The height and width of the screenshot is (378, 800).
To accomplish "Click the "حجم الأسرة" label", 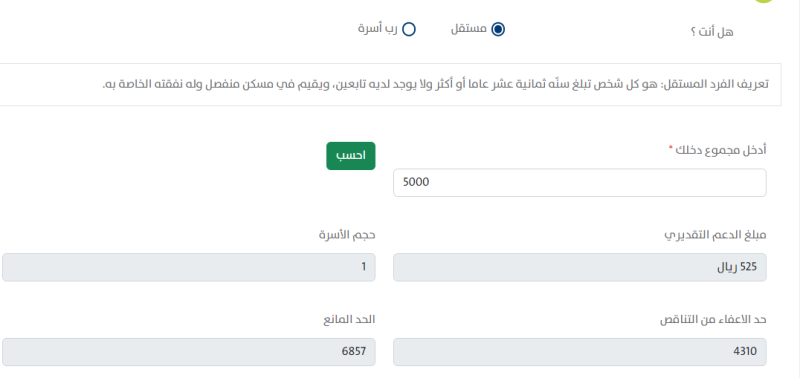I will [347, 235].
